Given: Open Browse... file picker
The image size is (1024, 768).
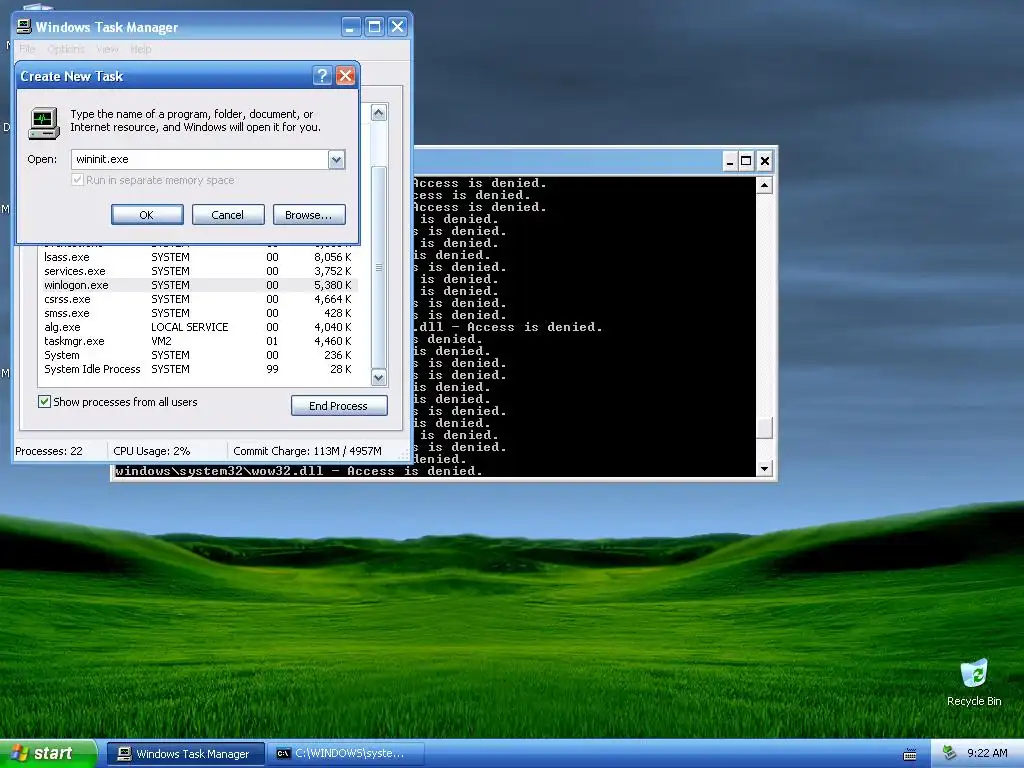Looking at the screenshot, I should [x=309, y=215].
